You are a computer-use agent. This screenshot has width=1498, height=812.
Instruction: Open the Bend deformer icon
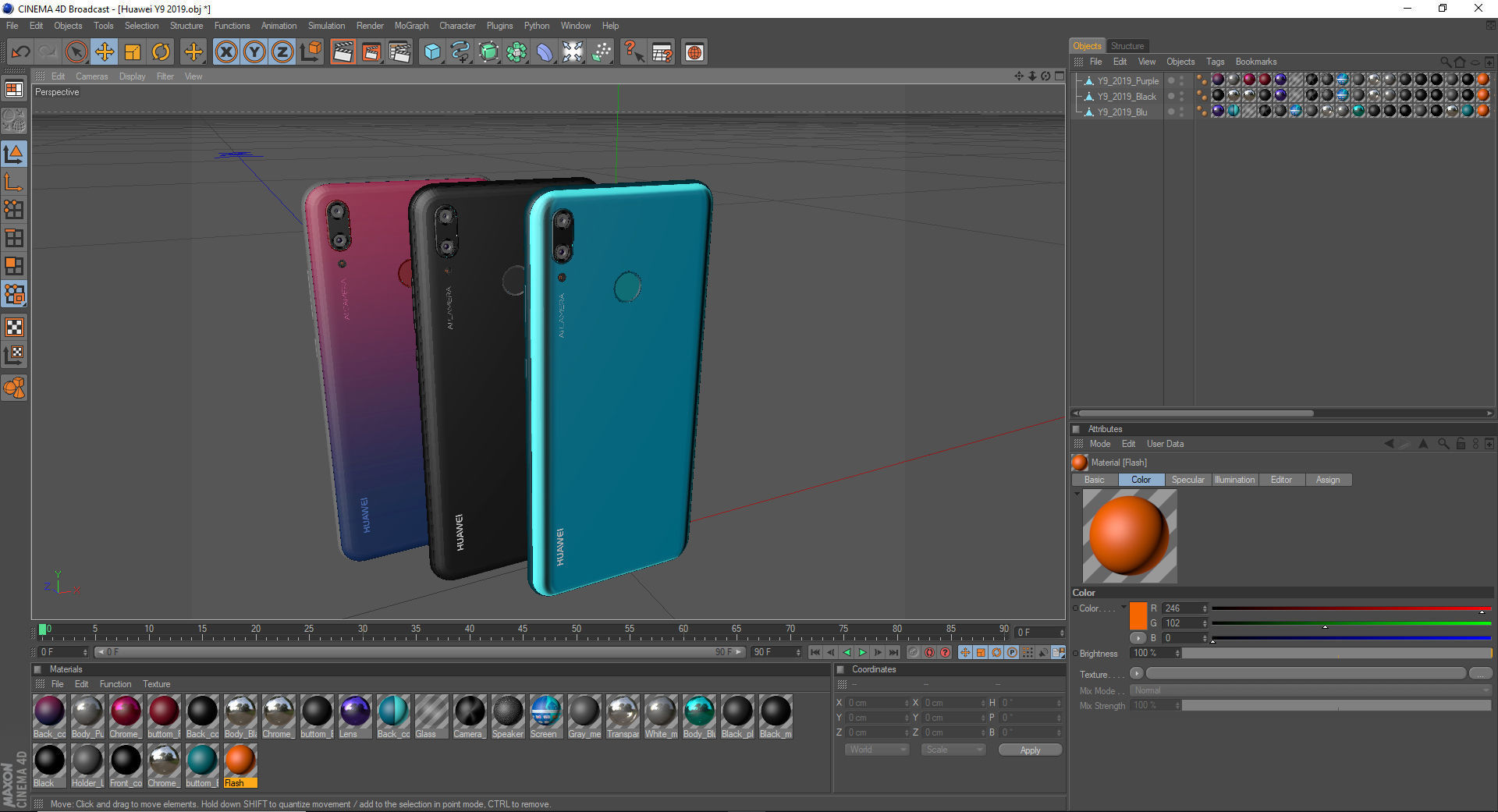click(545, 52)
